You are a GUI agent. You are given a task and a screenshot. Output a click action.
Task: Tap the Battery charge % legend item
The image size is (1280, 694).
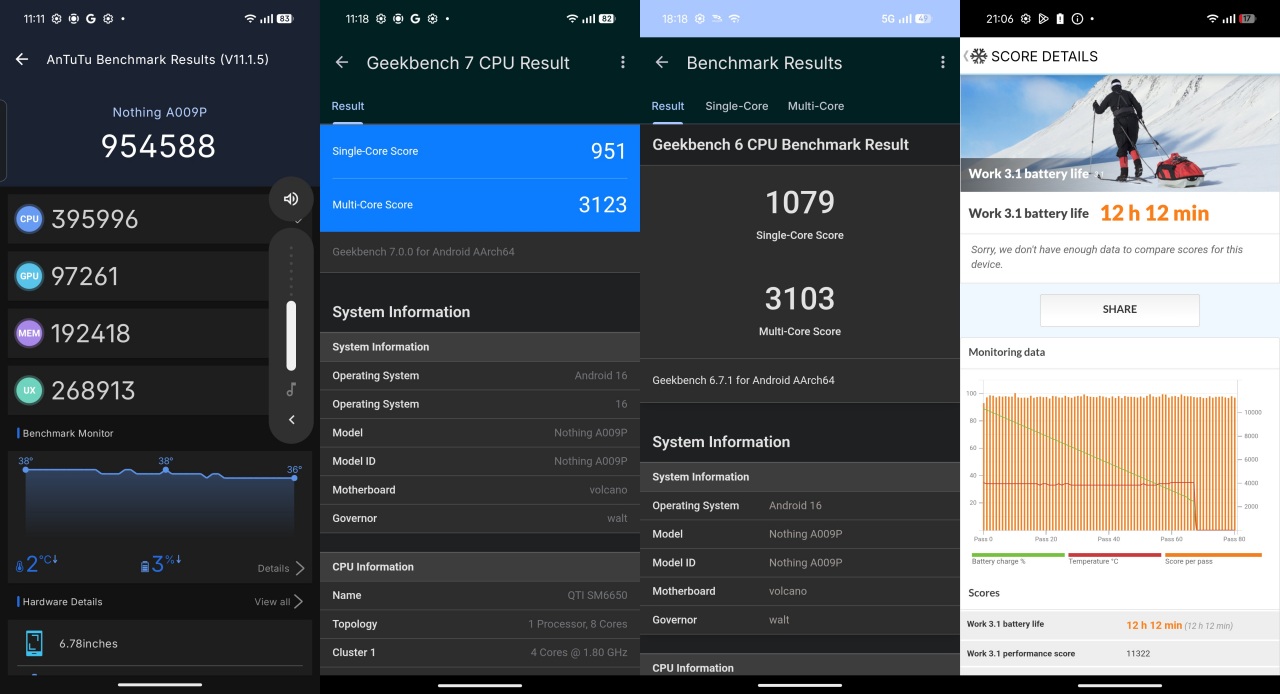1018,558
